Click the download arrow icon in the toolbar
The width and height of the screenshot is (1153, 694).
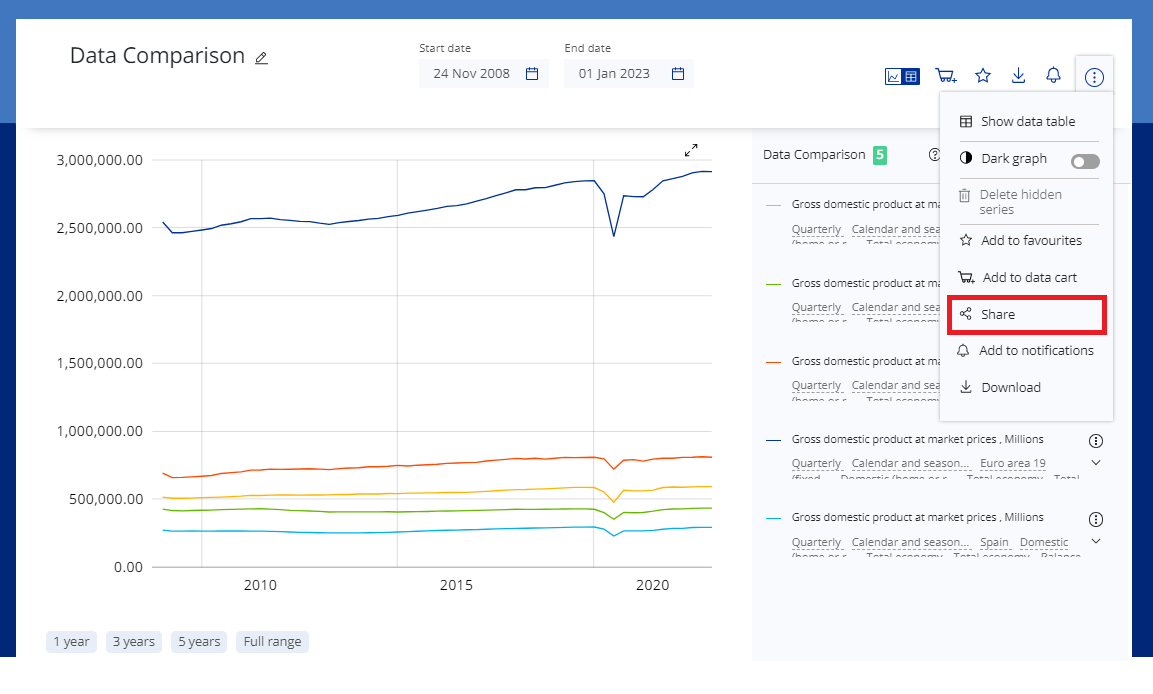[1018, 76]
